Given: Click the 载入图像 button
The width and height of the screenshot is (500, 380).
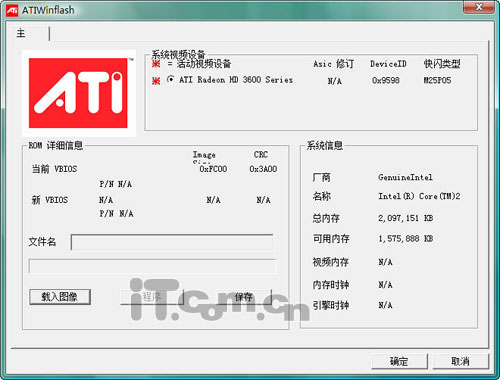Looking at the screenshot, I should (60, 297).
